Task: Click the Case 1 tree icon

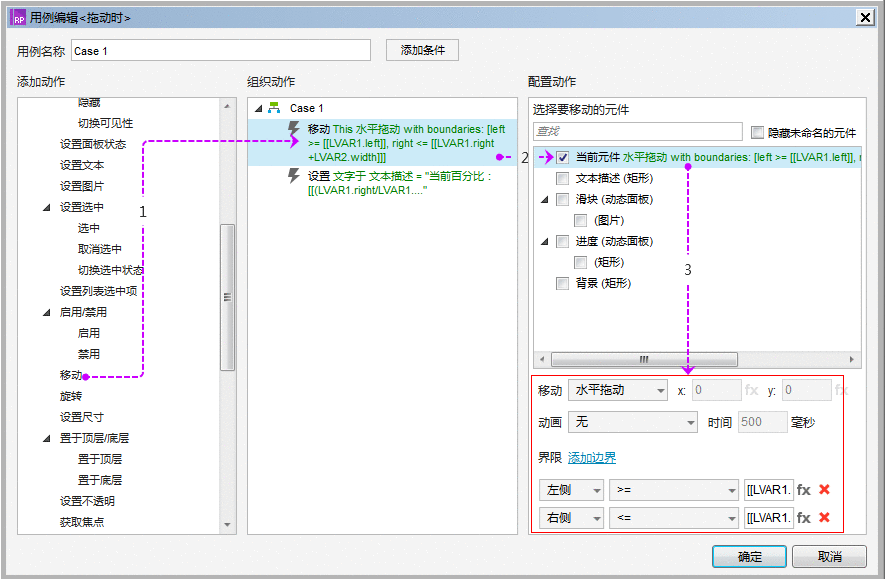Action: (274, 108)
